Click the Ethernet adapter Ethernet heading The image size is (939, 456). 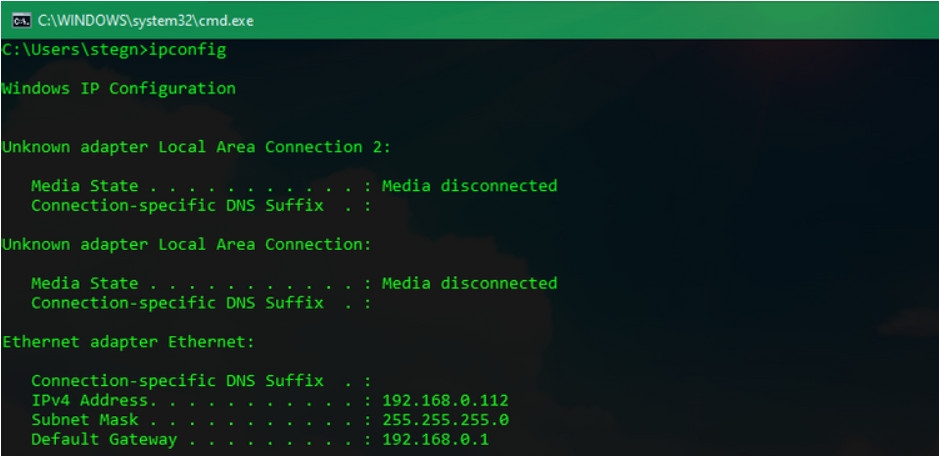(x=128, y=342)
